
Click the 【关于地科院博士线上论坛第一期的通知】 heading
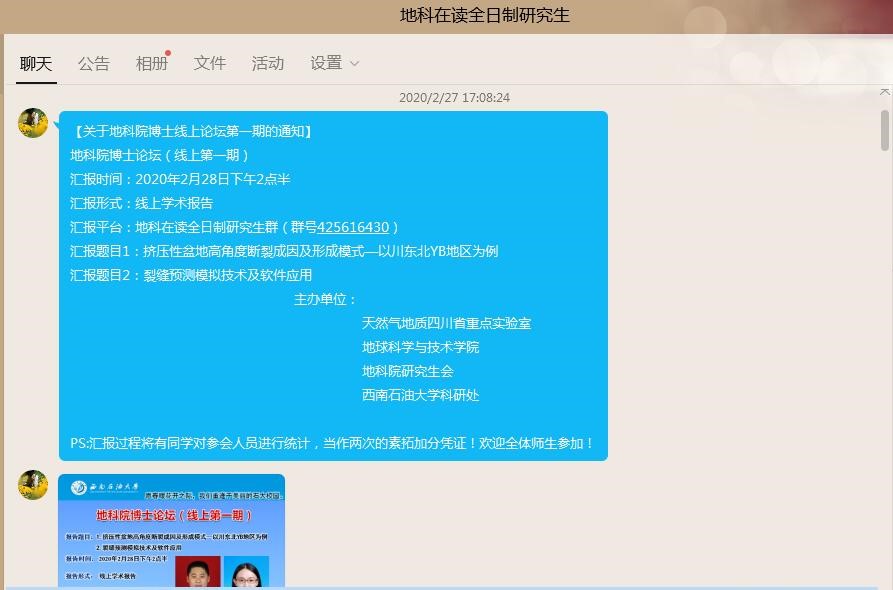tap(192, 131)
